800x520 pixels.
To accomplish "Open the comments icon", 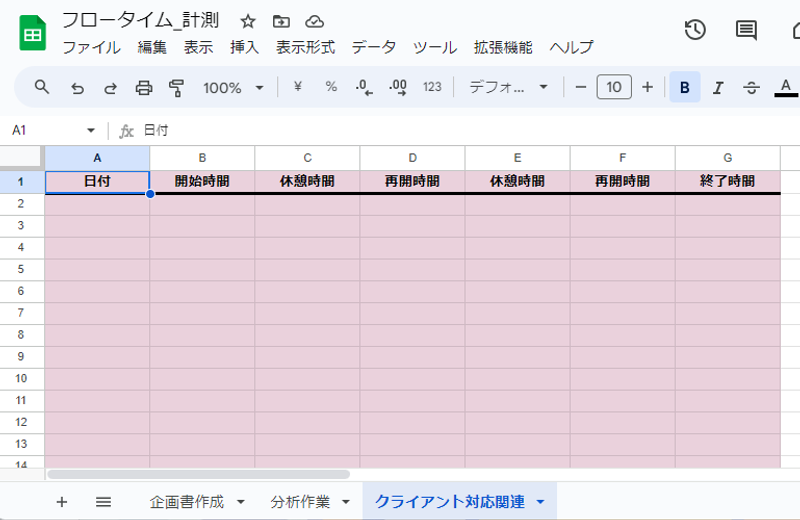I will tap(746, 30).
